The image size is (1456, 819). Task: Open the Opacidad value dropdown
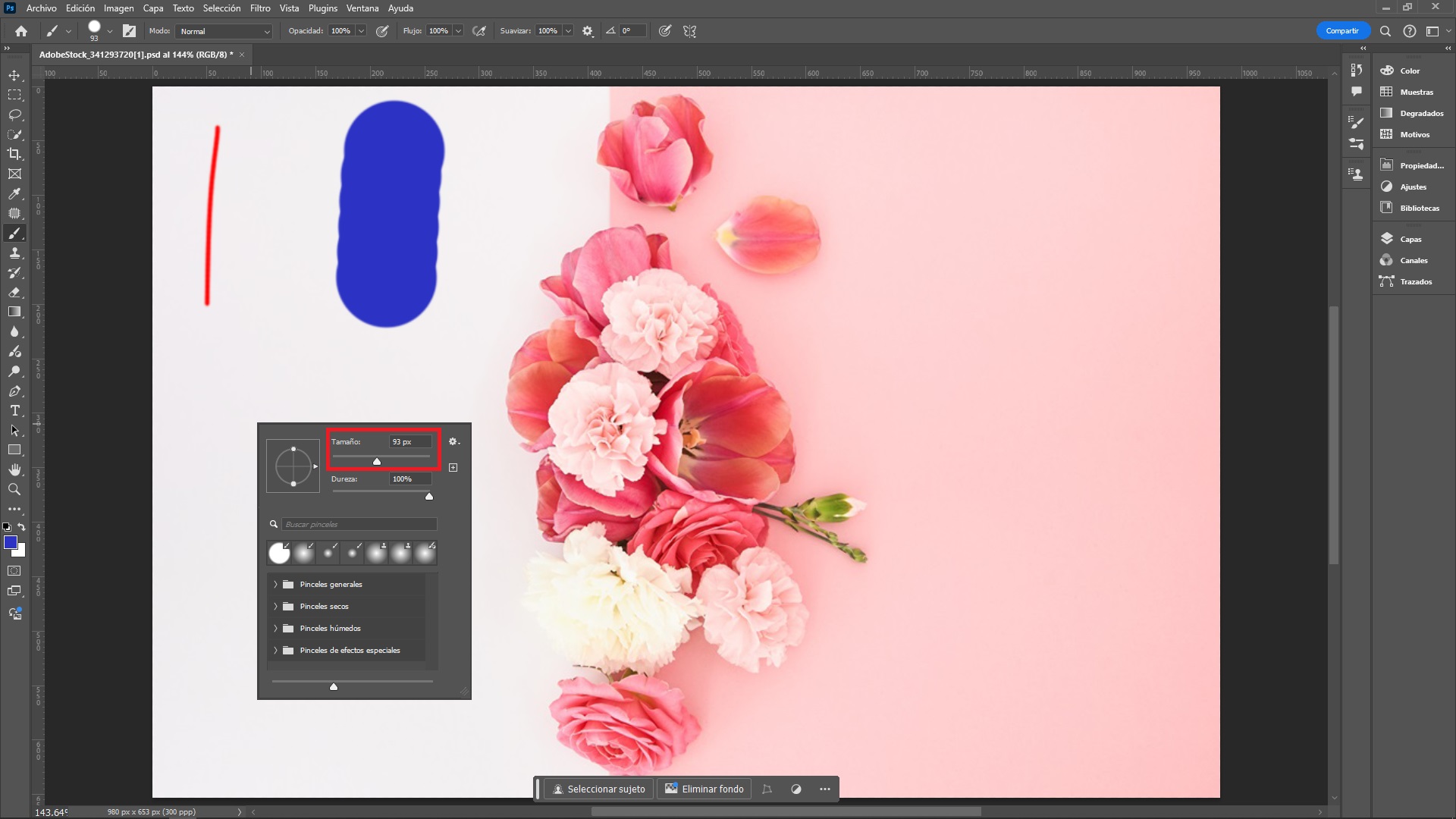(x=362, y=31)
